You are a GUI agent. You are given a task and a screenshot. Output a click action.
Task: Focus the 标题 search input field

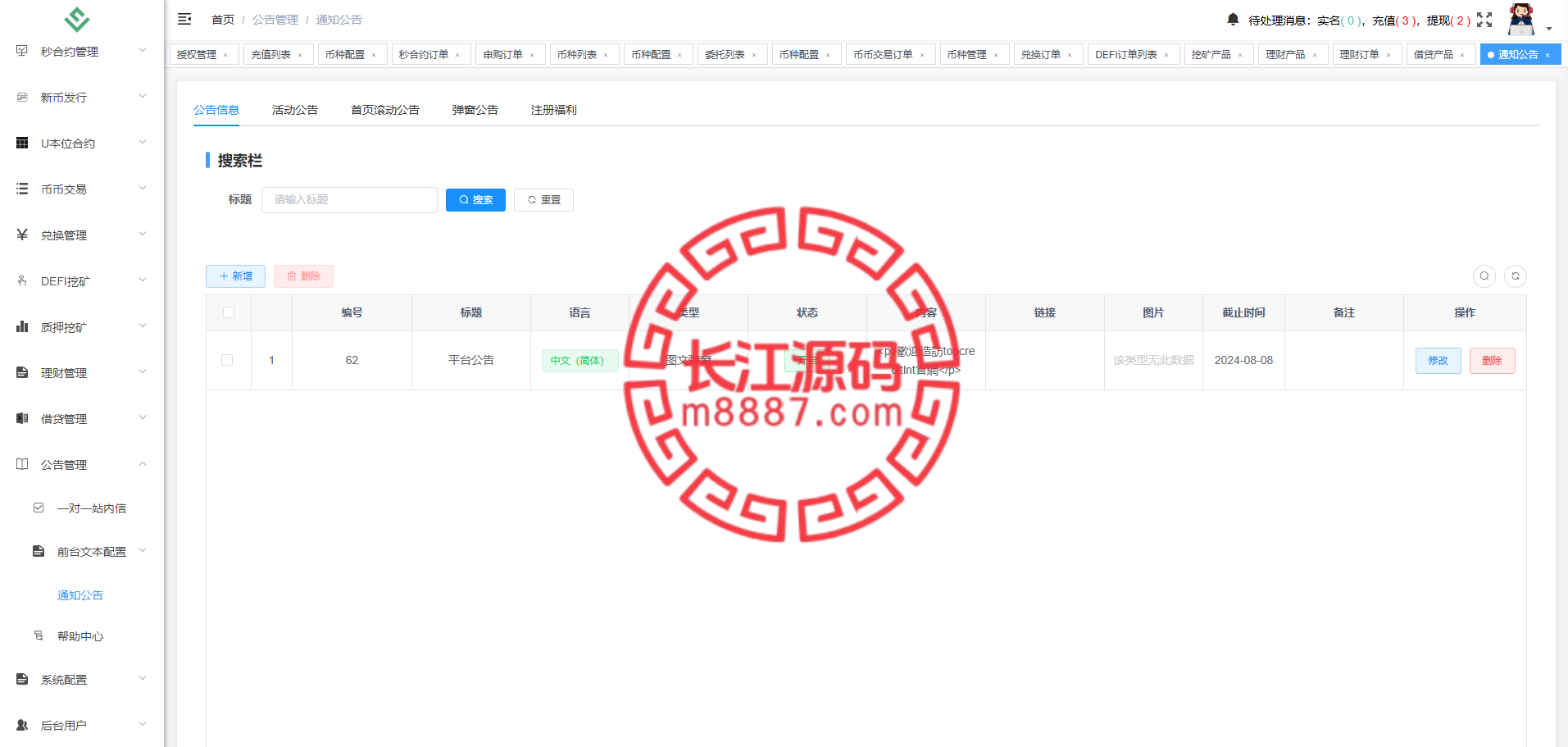(x=349, y=200)
